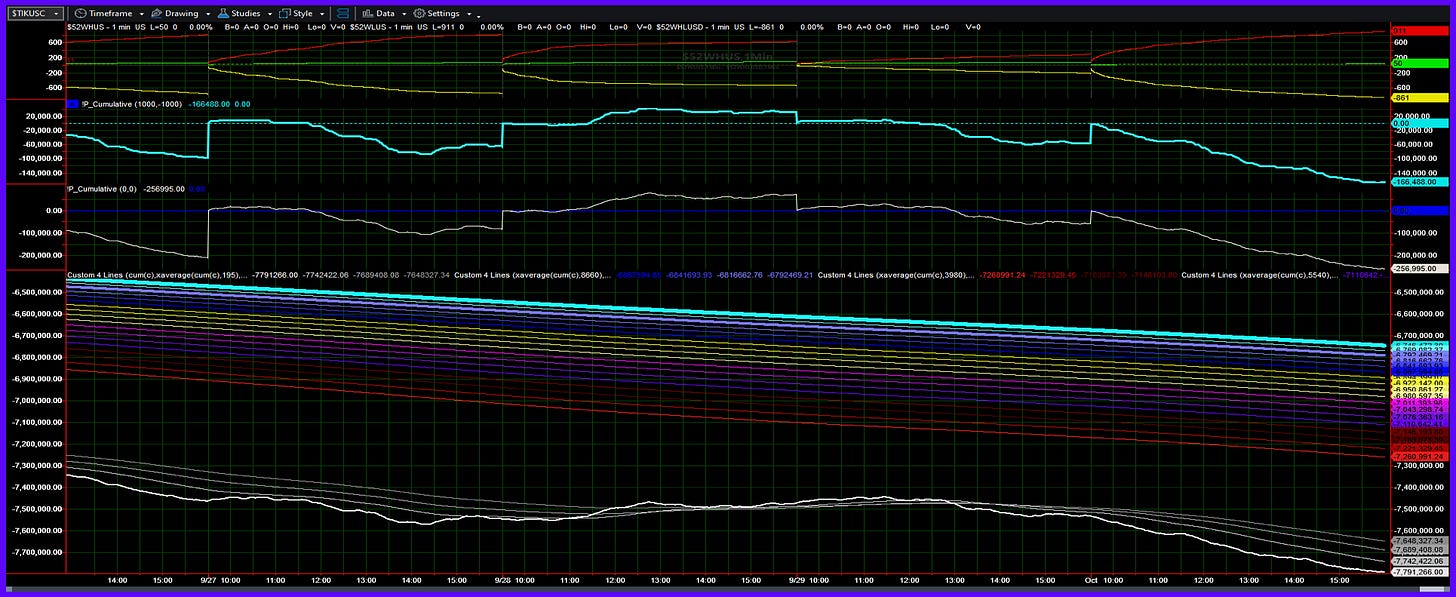Image resolution: width=1456 pixels, height=597 pixels.
Task: Click the Studies flask icon
Action: 223,13
